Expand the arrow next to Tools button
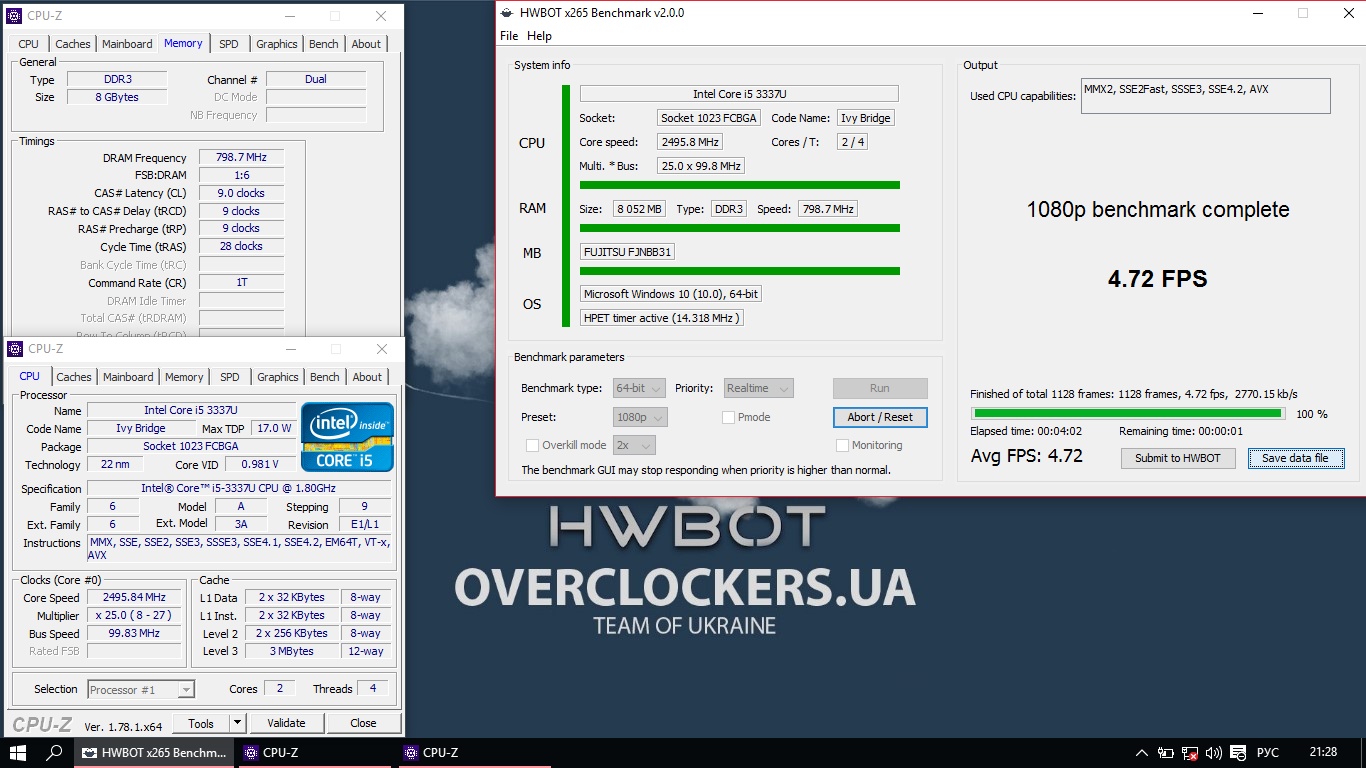Image resolution: width=1366 pixels, height=768 pixels. tap(237, 723)
